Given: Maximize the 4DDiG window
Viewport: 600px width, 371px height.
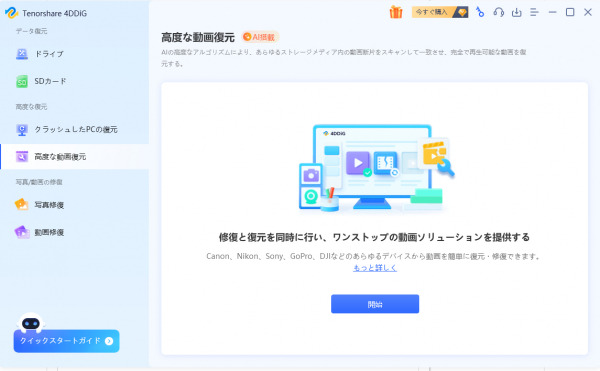Looking at the screenshot, I should [570, 12].
